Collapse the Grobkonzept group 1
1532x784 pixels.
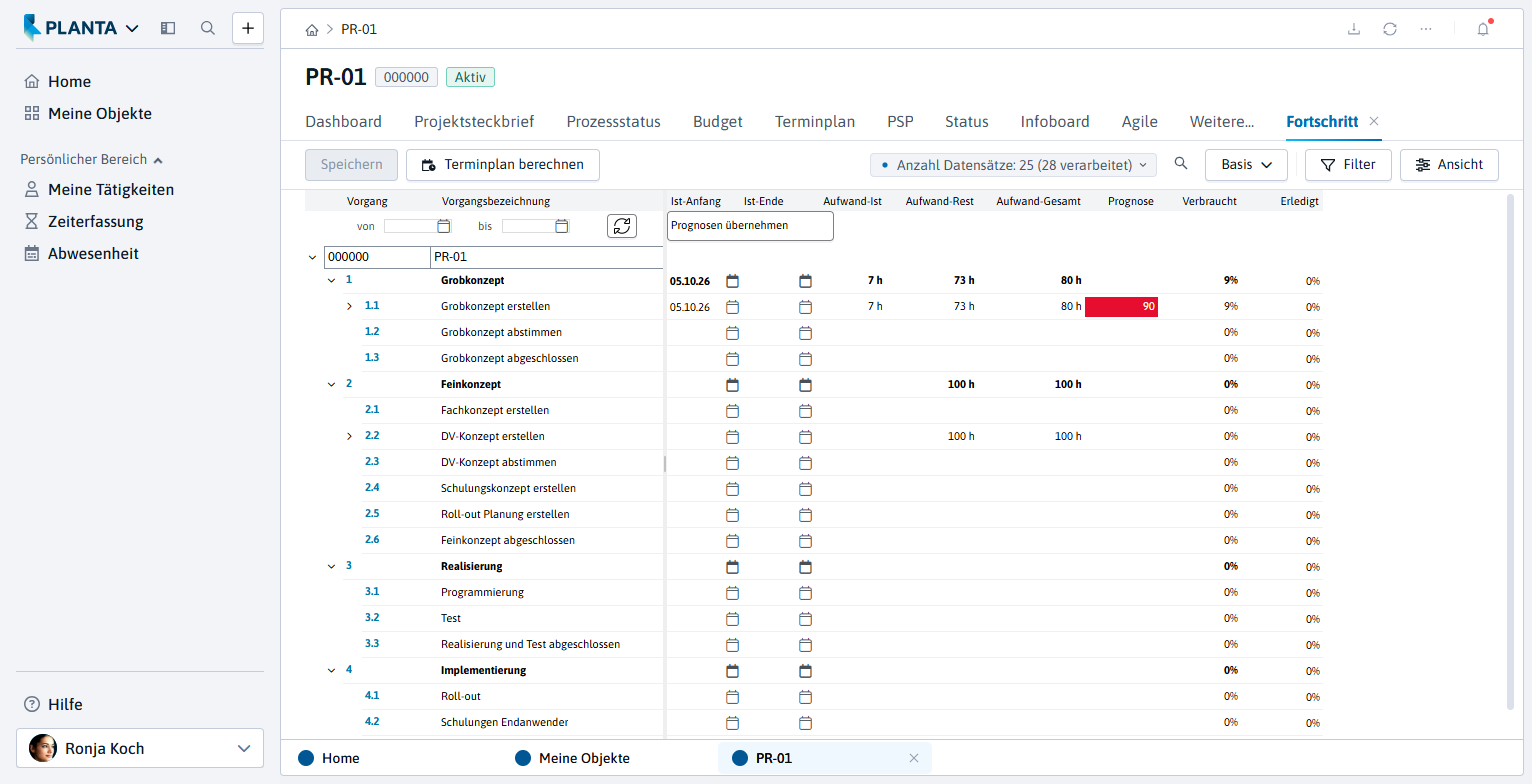[x=331, y=280]
